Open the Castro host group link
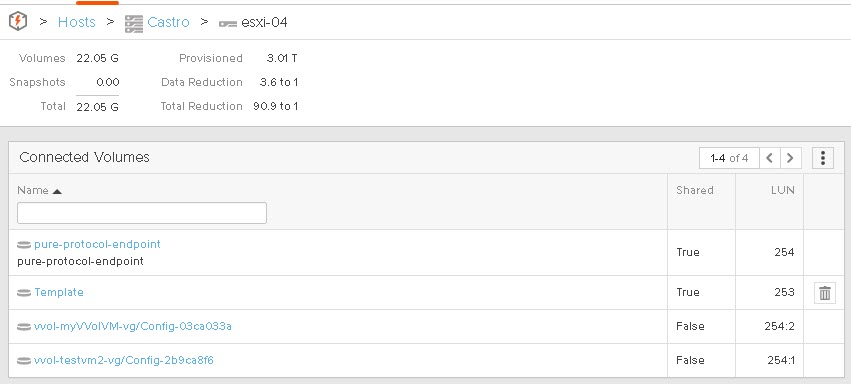The height and width of the screenshot is (384, 851). [168, 22]
